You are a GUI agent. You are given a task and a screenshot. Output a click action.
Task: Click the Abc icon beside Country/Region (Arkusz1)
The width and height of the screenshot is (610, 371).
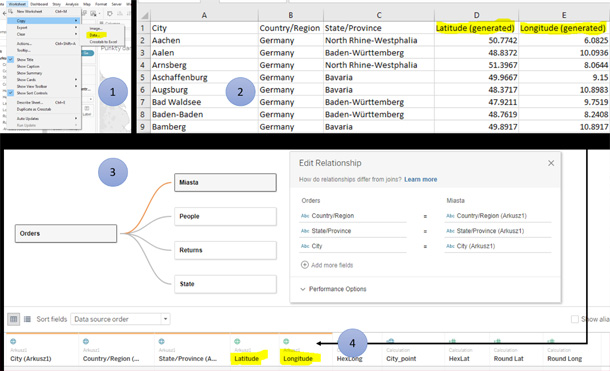click(450, 216)
